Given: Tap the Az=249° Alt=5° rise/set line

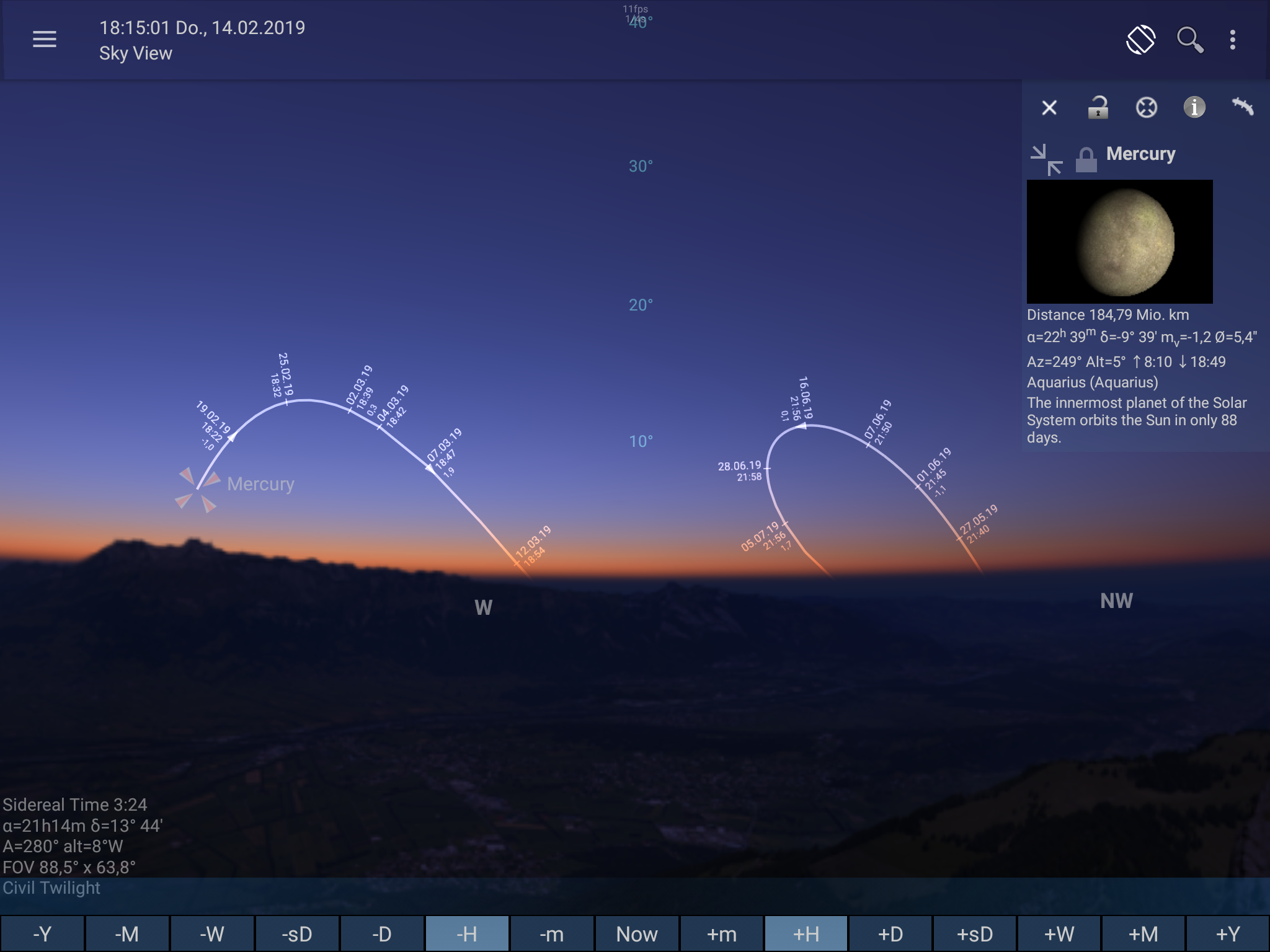Looking at the screenshot, I should coord(1126,361).
